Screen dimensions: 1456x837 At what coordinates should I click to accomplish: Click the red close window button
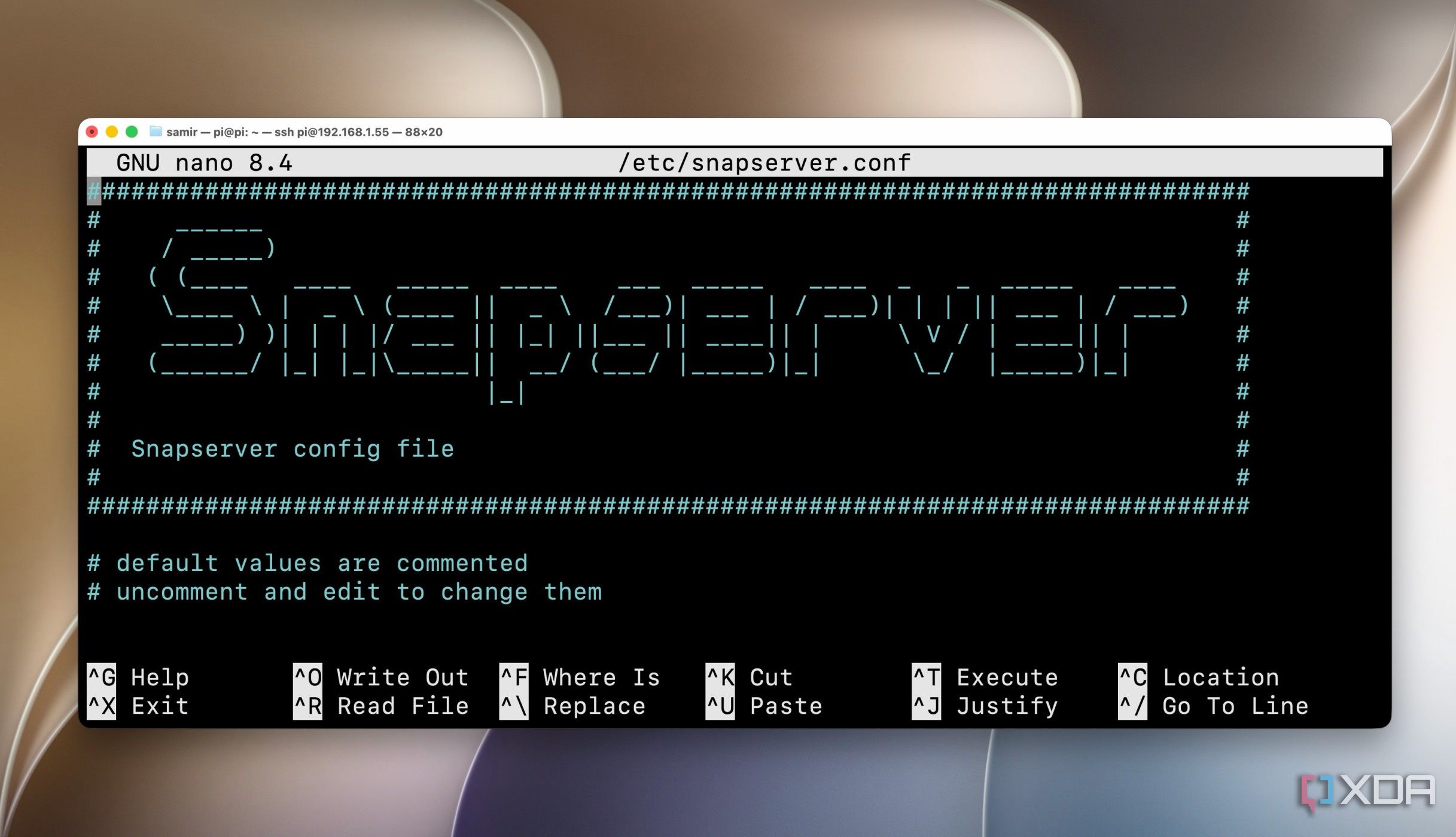point(92,132)
